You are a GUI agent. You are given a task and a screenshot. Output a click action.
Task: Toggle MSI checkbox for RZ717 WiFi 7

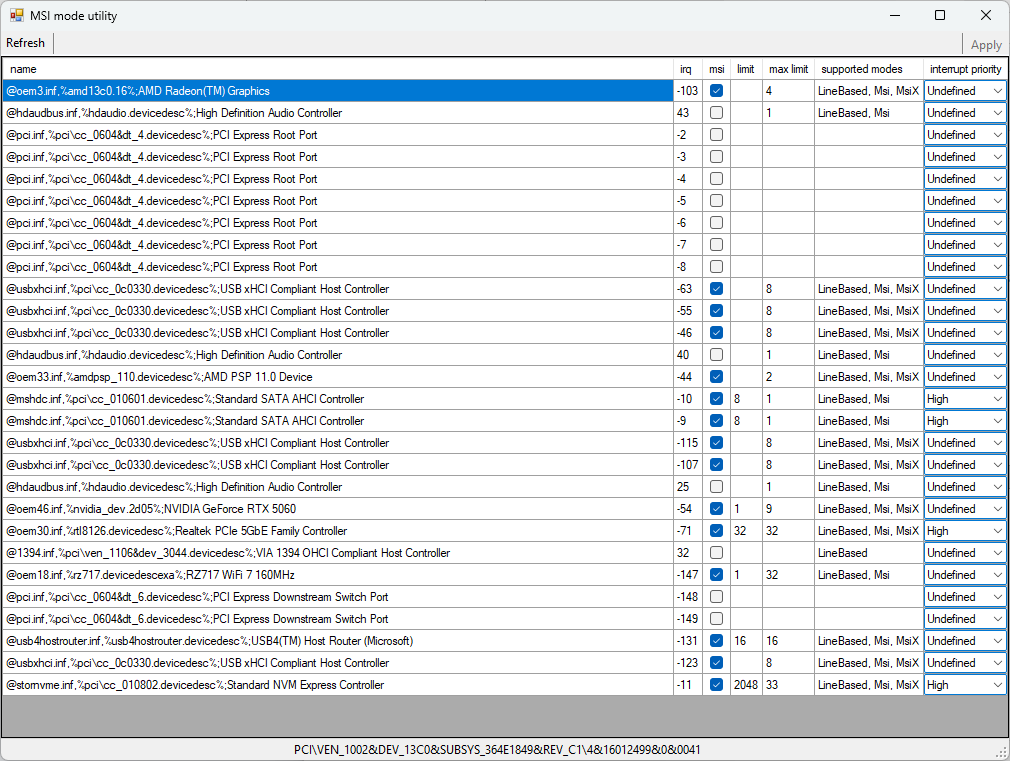[x=716, y=575]
